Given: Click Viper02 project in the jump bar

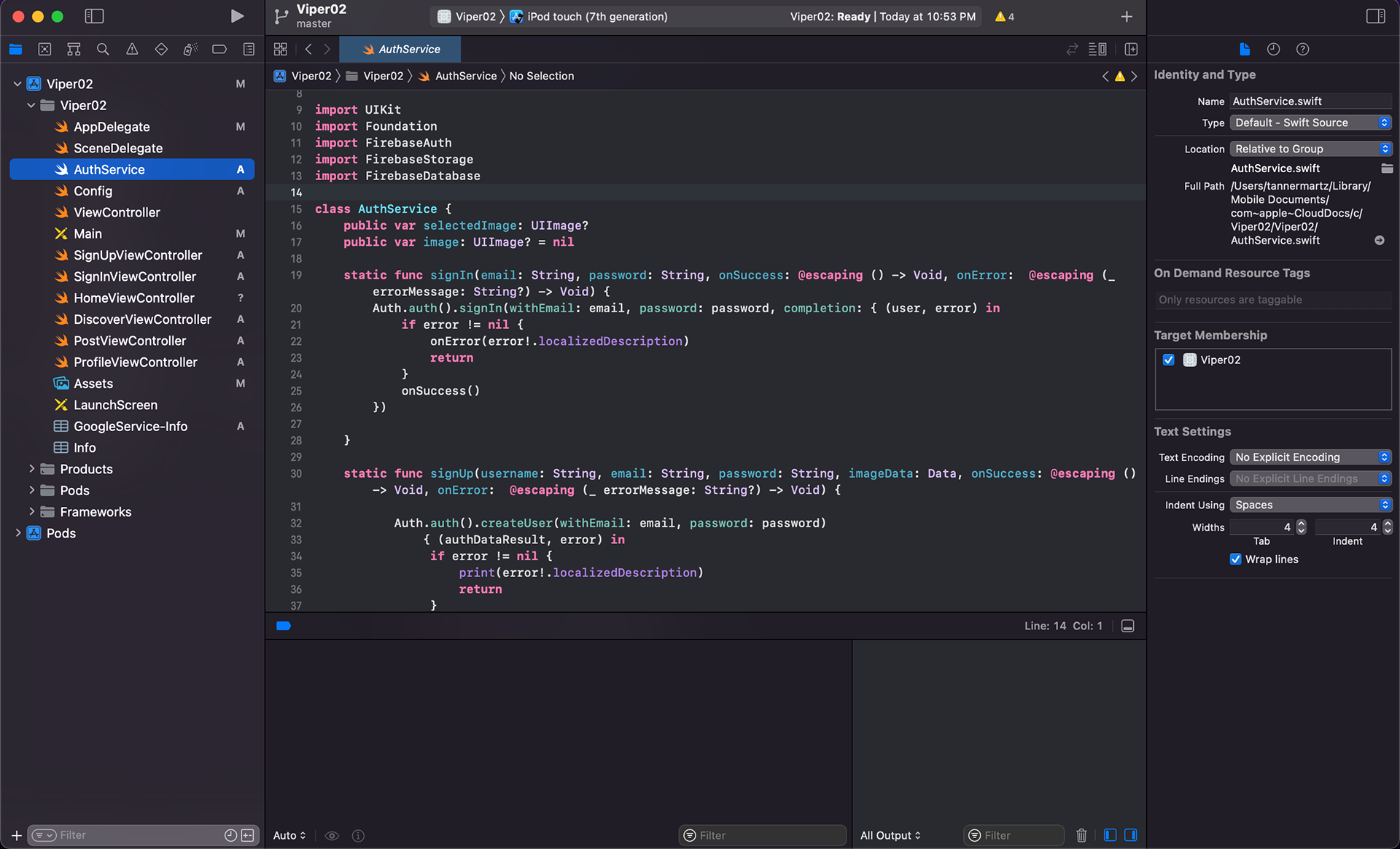Looking at the screenshot, I should [303, 76].
